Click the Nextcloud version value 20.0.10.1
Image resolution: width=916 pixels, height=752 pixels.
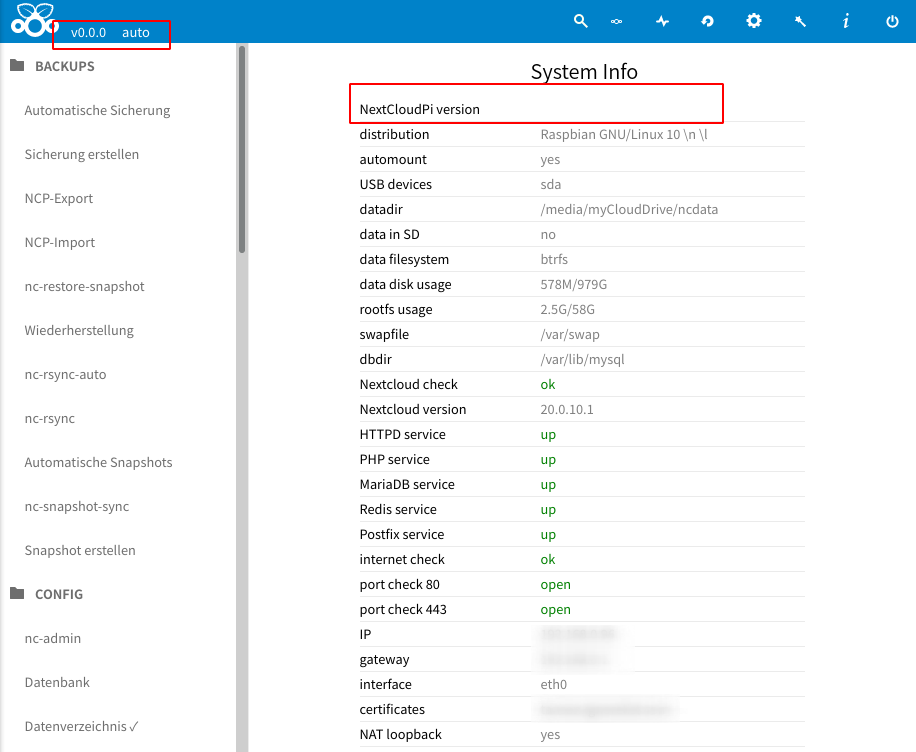point(568,409)
